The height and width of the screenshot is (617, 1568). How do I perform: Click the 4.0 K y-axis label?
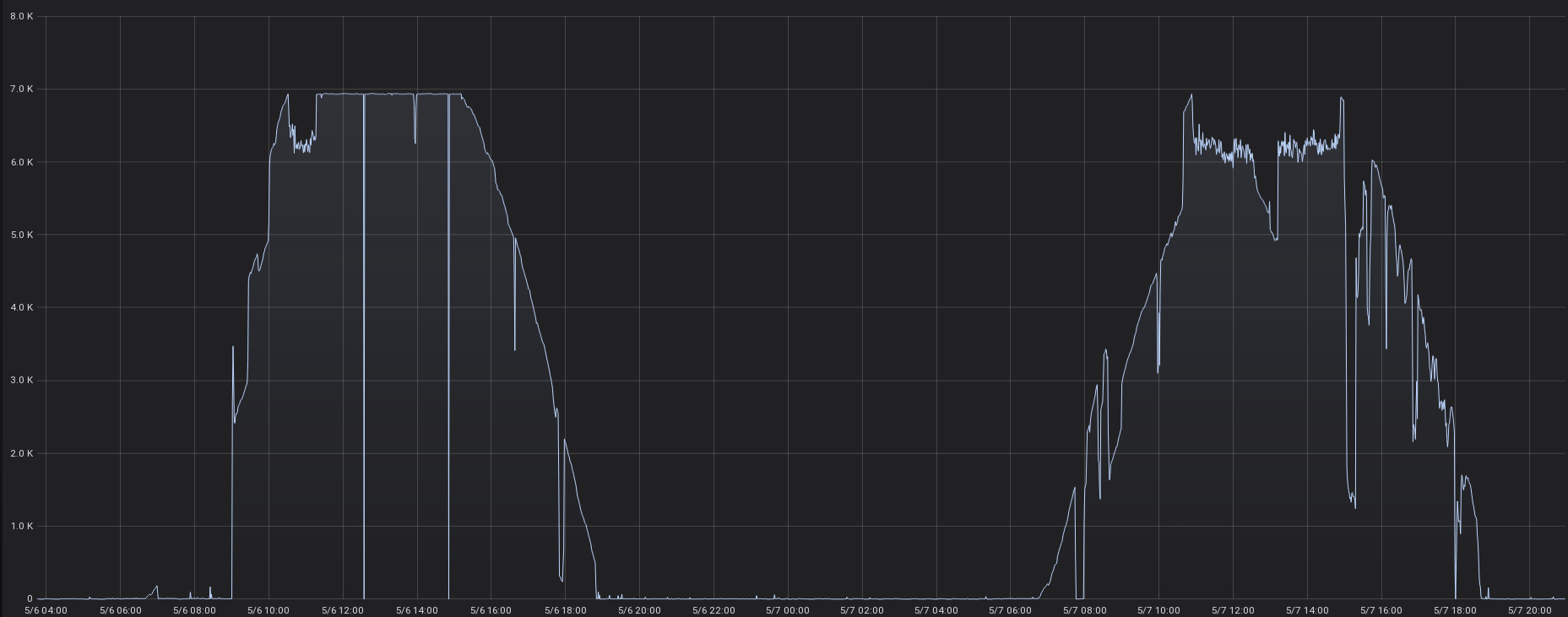pos(21,307)
